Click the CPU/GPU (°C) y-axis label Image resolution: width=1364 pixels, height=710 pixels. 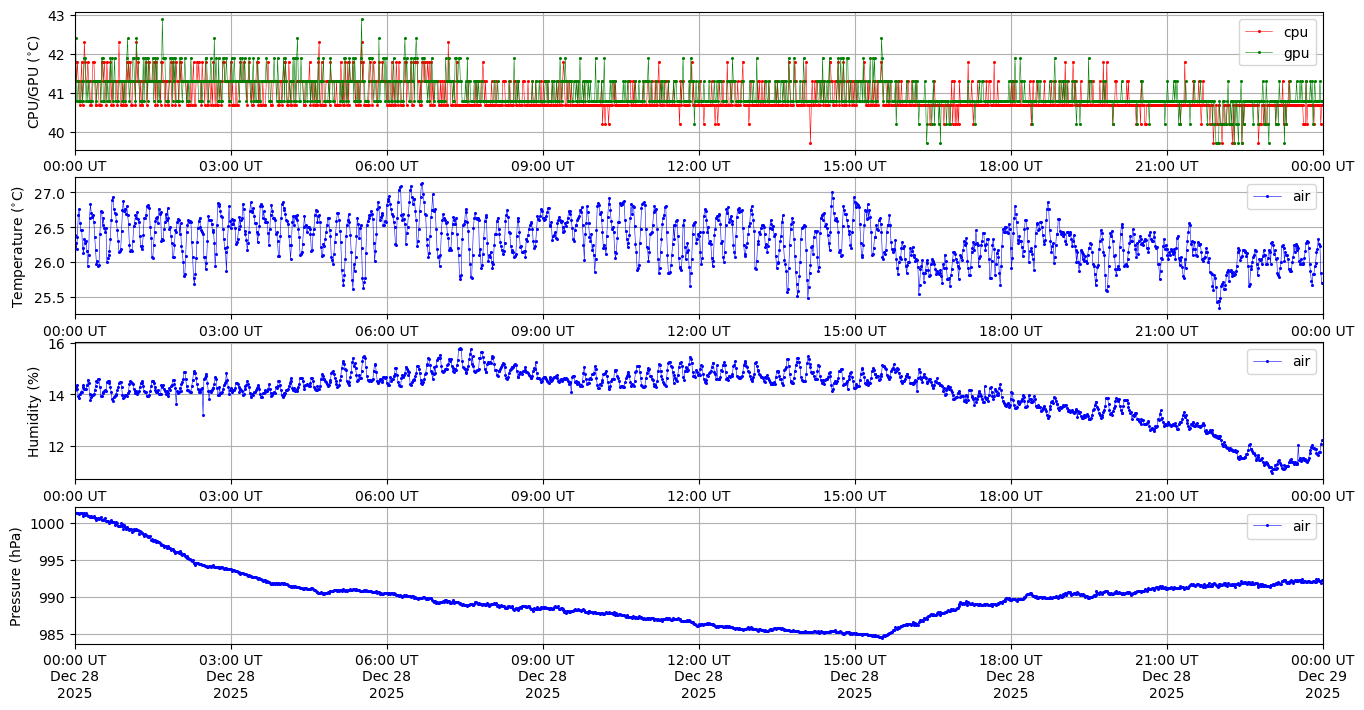33,82
